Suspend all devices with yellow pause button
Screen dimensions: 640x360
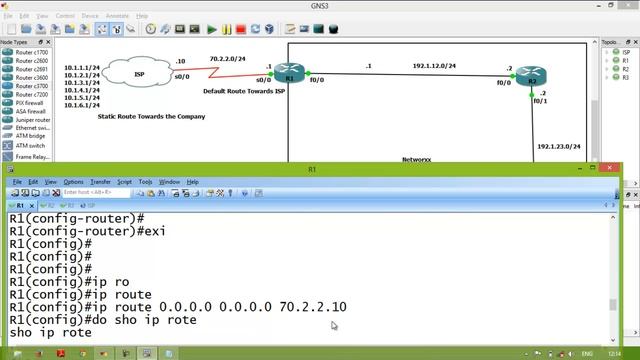tap(227, 29)
